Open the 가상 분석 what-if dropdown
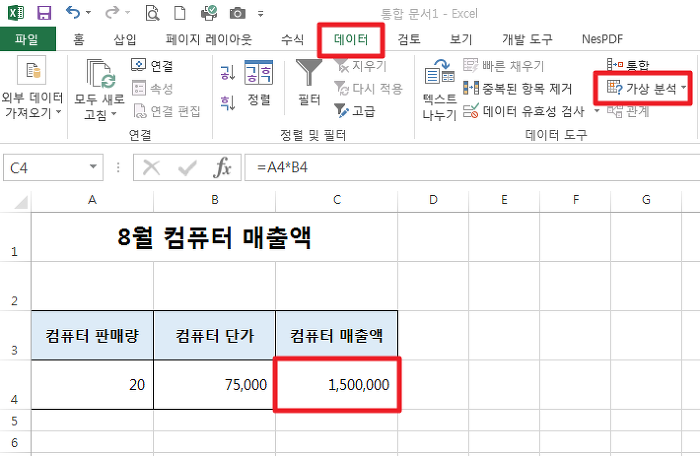This screenshot has height=456, width=700. [x=646, y=88]
